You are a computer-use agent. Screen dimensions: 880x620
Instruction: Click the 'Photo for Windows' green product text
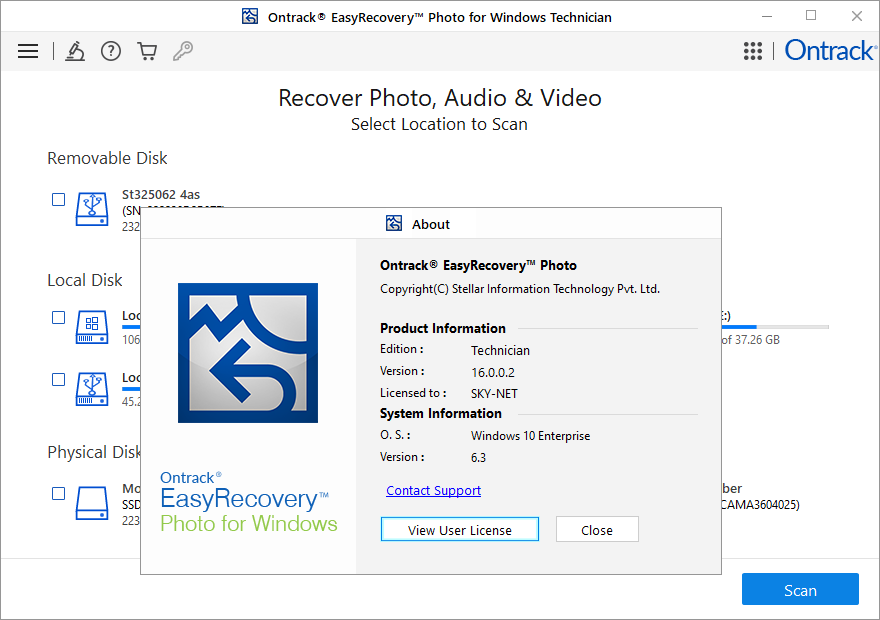tap(249, 523)
